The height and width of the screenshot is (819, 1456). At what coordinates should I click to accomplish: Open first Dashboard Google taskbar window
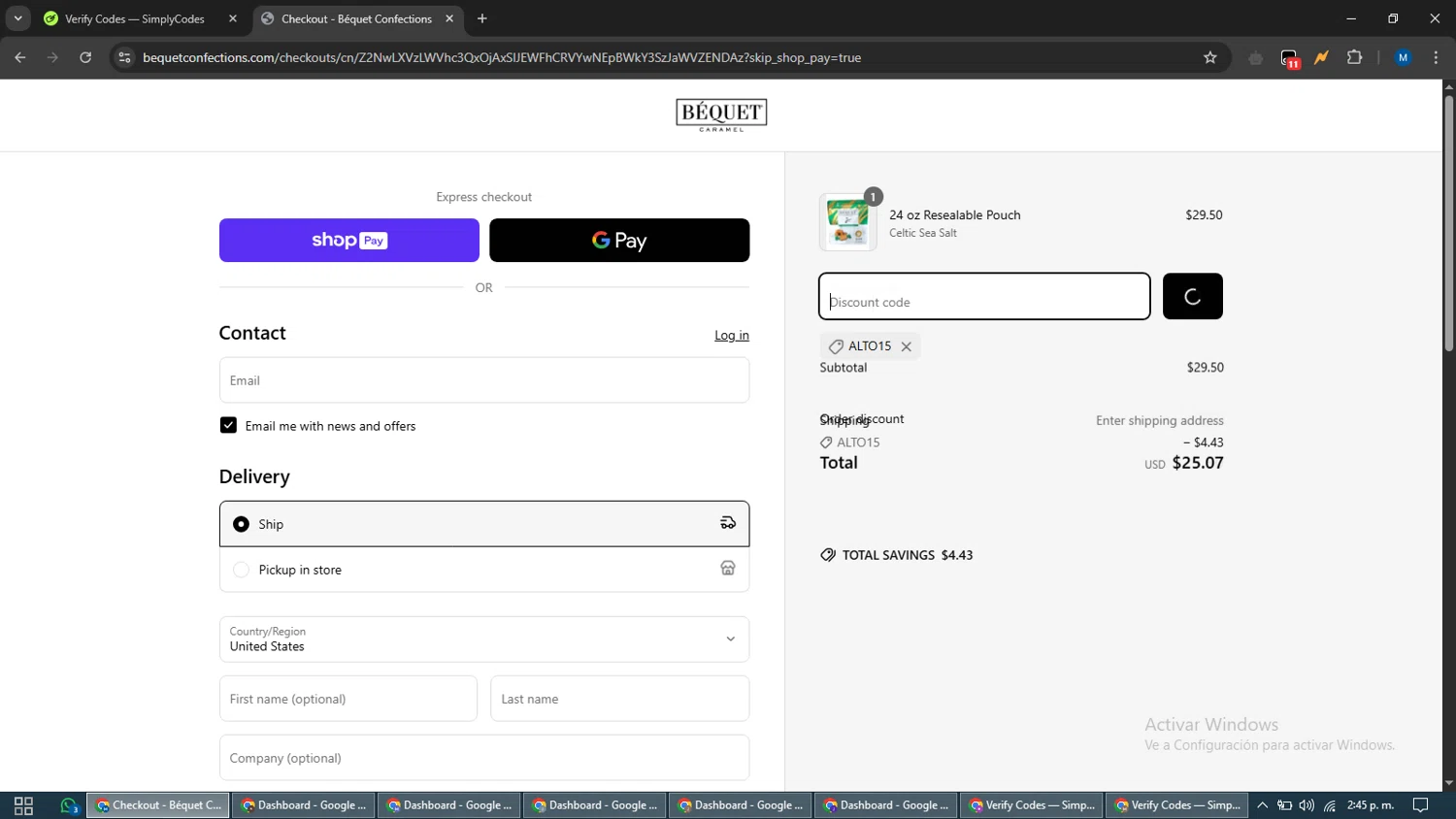(304, 805)
